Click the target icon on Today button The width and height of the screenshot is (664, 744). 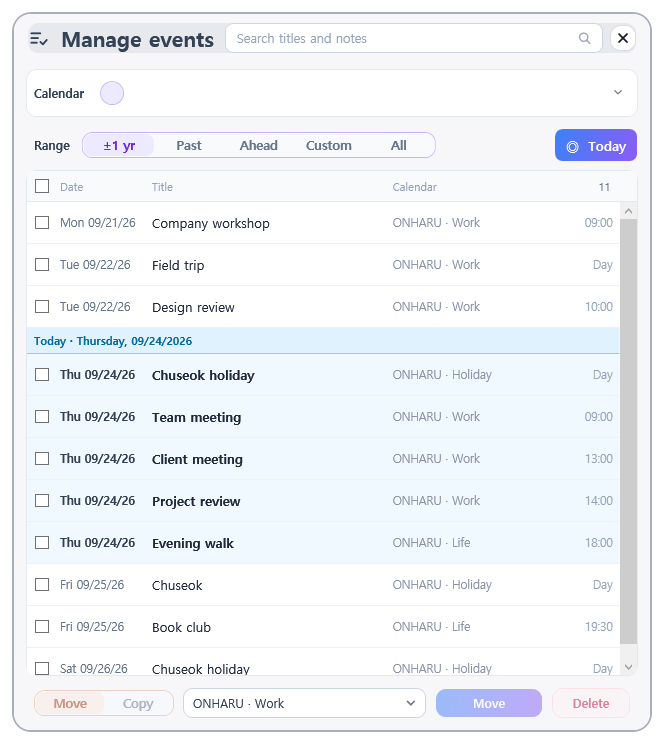[572, 147]
